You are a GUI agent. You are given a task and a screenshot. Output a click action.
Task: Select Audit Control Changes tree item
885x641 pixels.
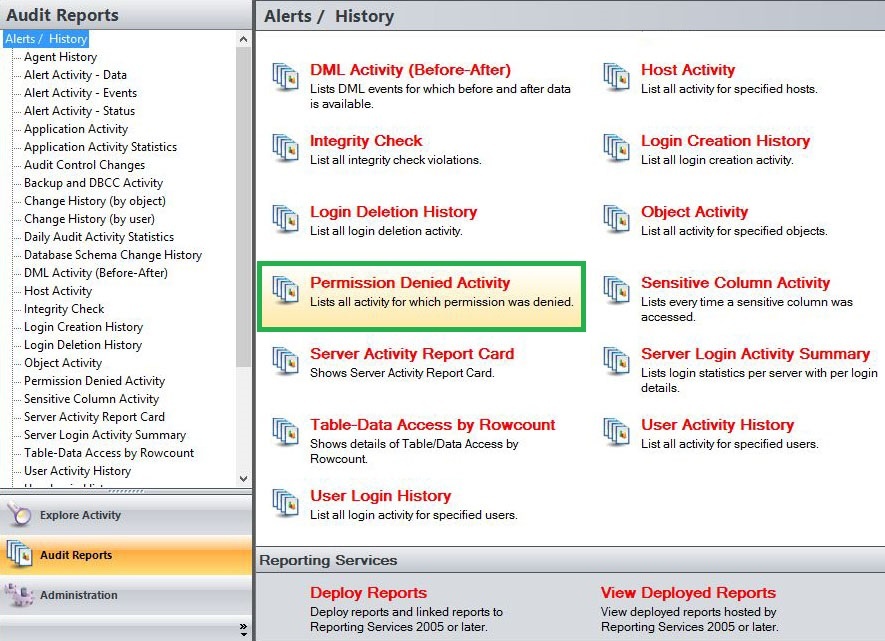[x=84, y=165]
